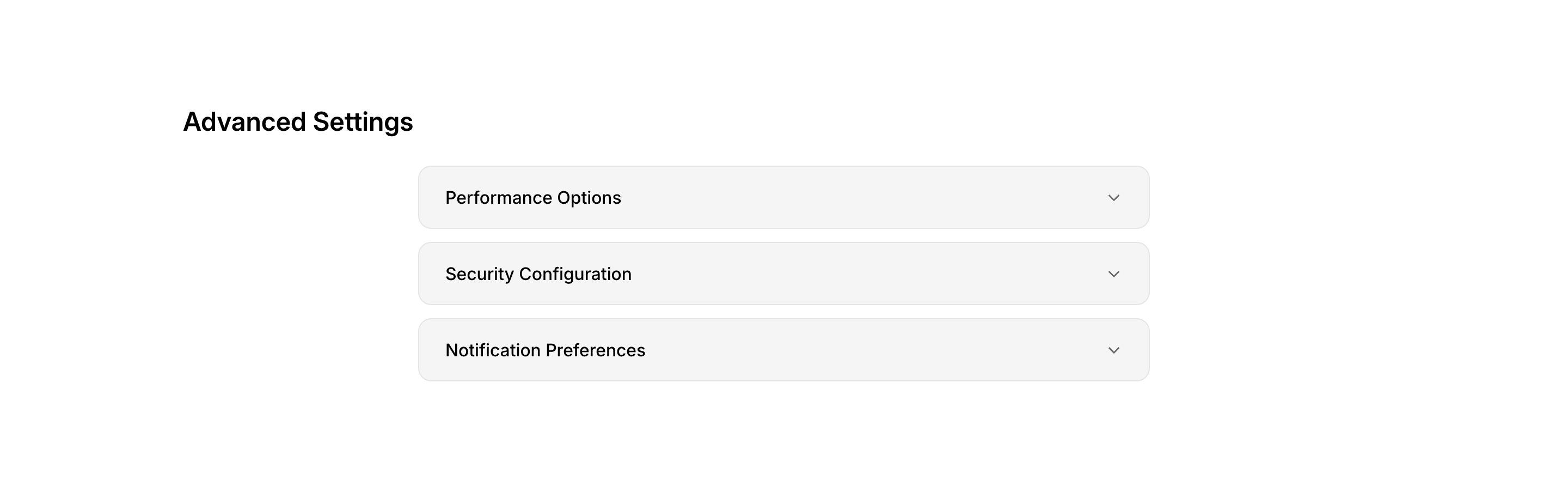This screenshot has height=486, width=1568.
Task: Expand the Security Configuration accordion panel
Action: (x=783, y=274)
